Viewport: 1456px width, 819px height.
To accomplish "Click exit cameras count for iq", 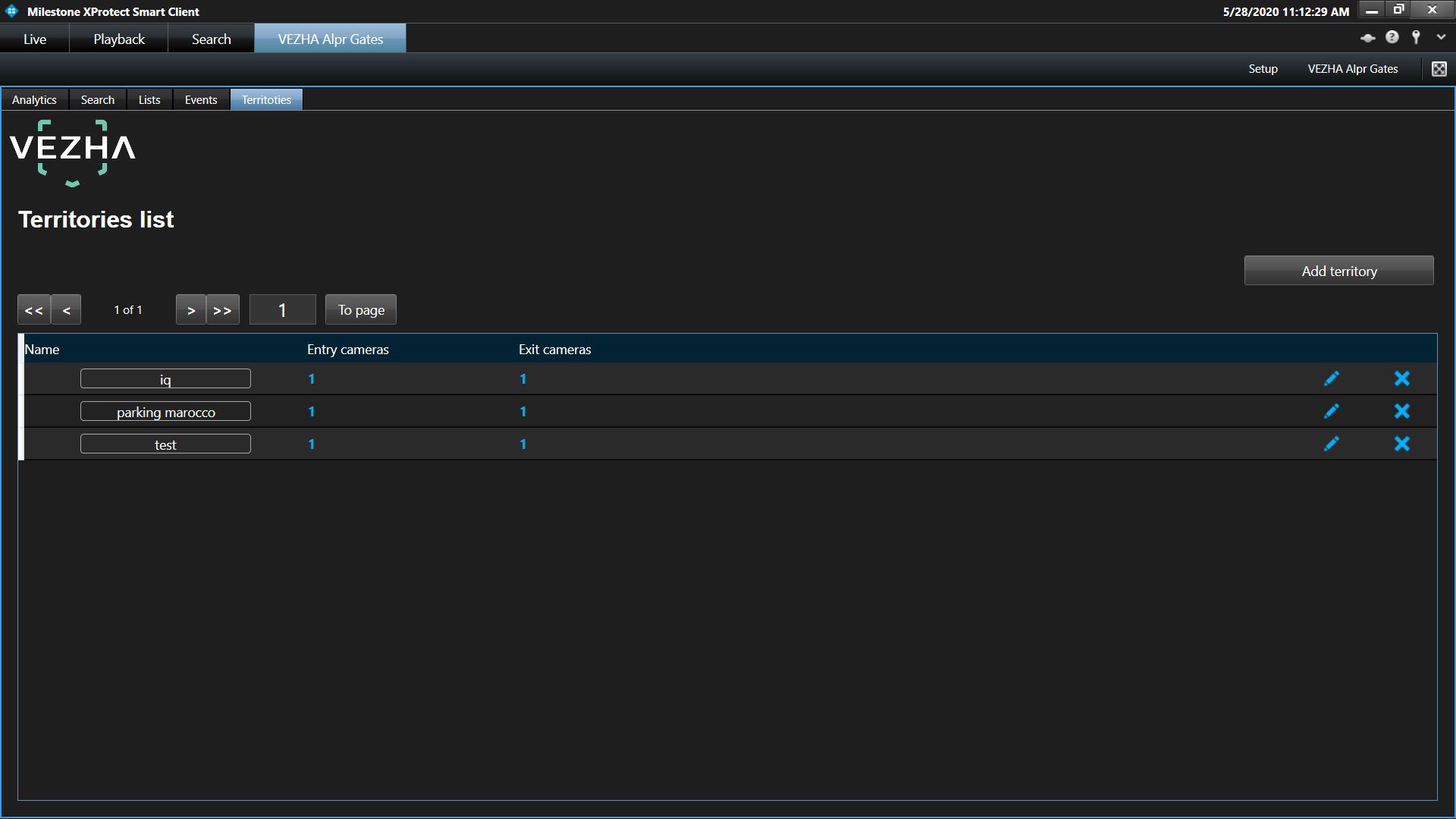I will tap(522, 379).
